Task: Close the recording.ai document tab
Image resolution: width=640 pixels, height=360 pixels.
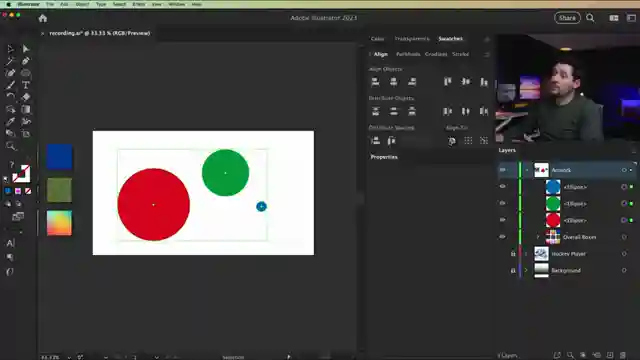Action: [x=42, y=33]
